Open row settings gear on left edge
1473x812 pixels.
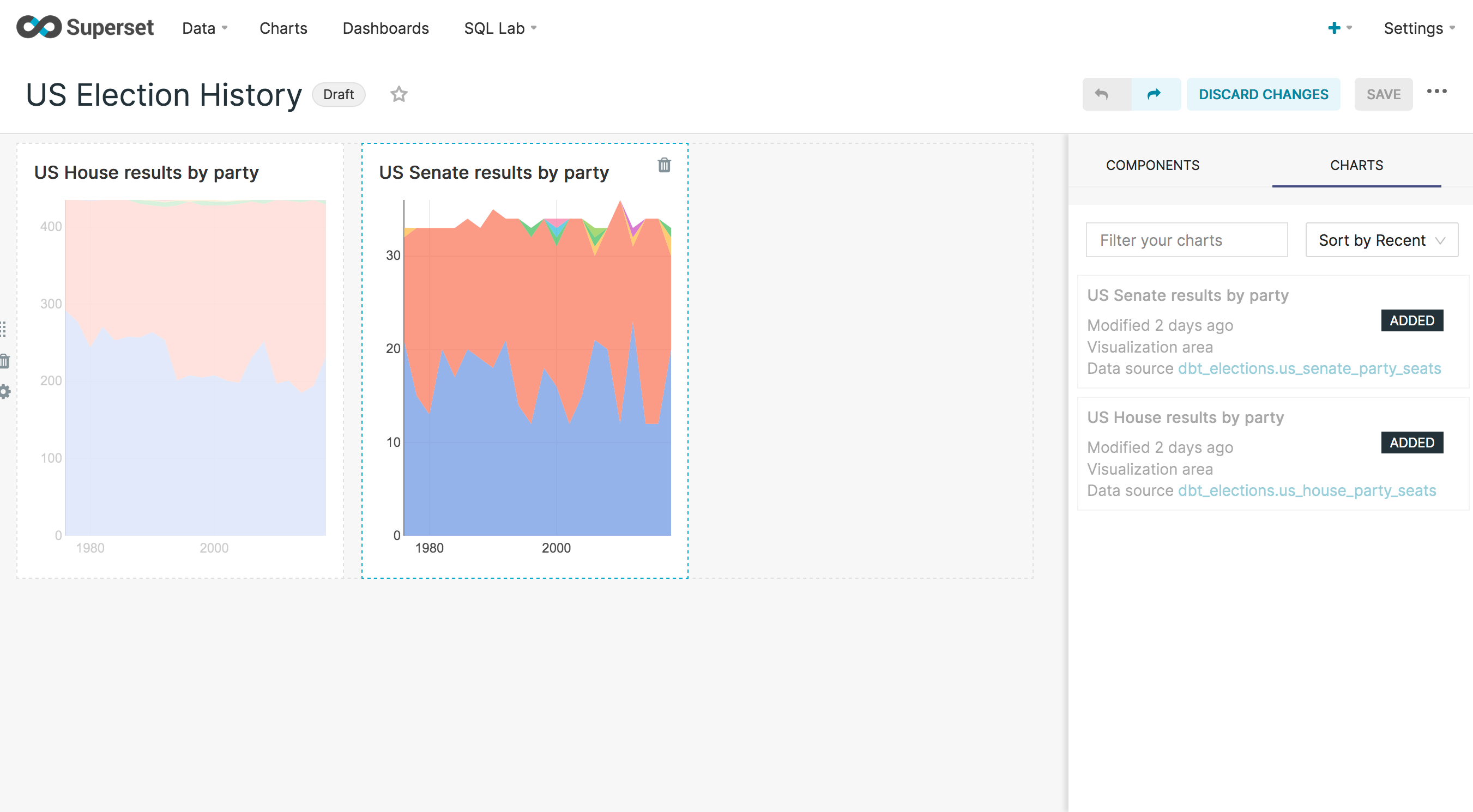[x=4, y=391]
